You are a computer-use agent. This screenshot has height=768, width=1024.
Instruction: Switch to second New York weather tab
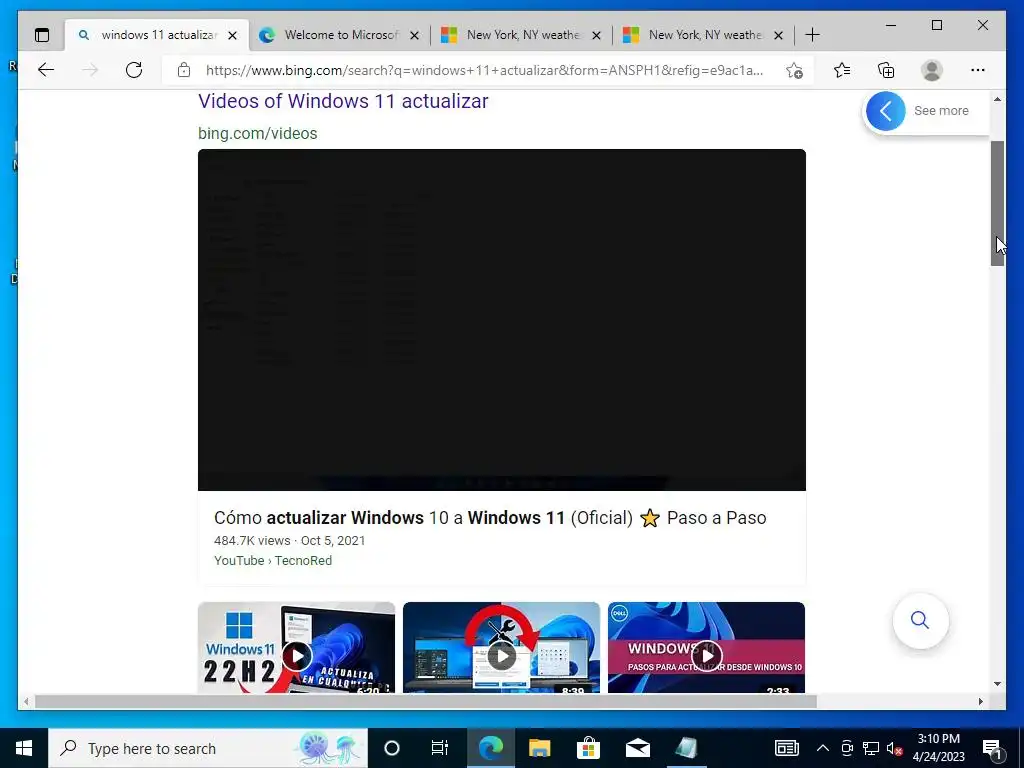(x=705, y=35)
